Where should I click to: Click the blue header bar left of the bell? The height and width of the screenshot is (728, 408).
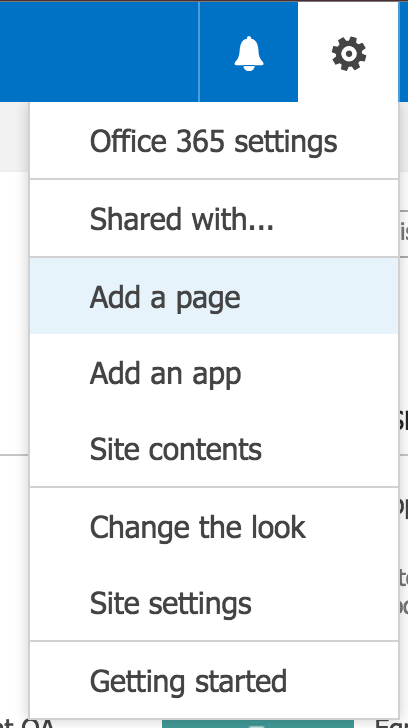click(99, 52)
